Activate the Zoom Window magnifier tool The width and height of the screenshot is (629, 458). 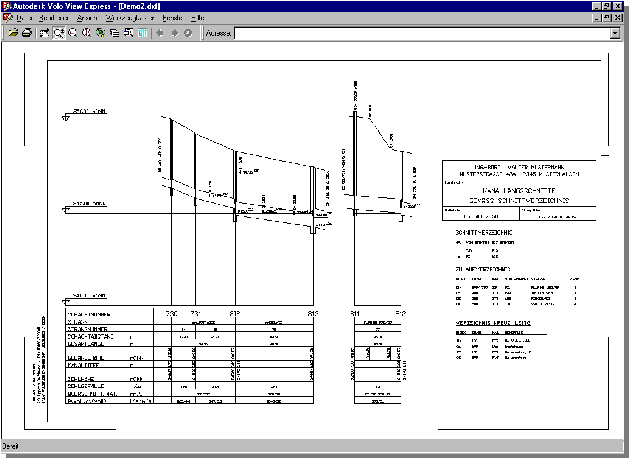[x=59, y=33]
